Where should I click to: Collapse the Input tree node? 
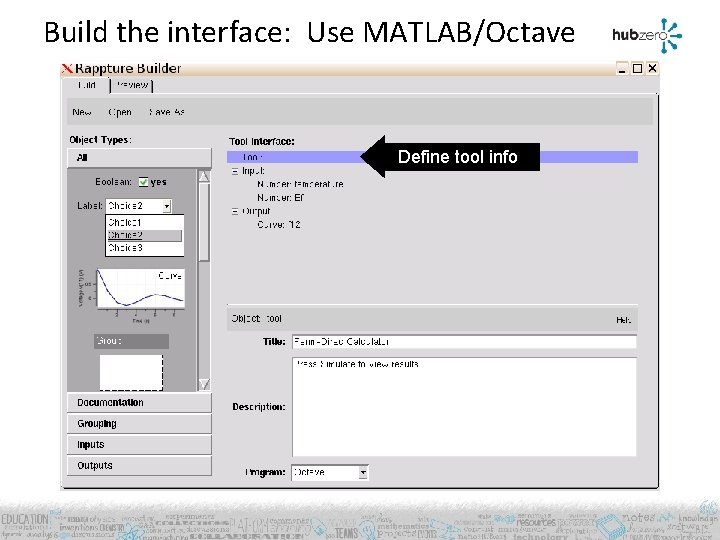point(235,171)
